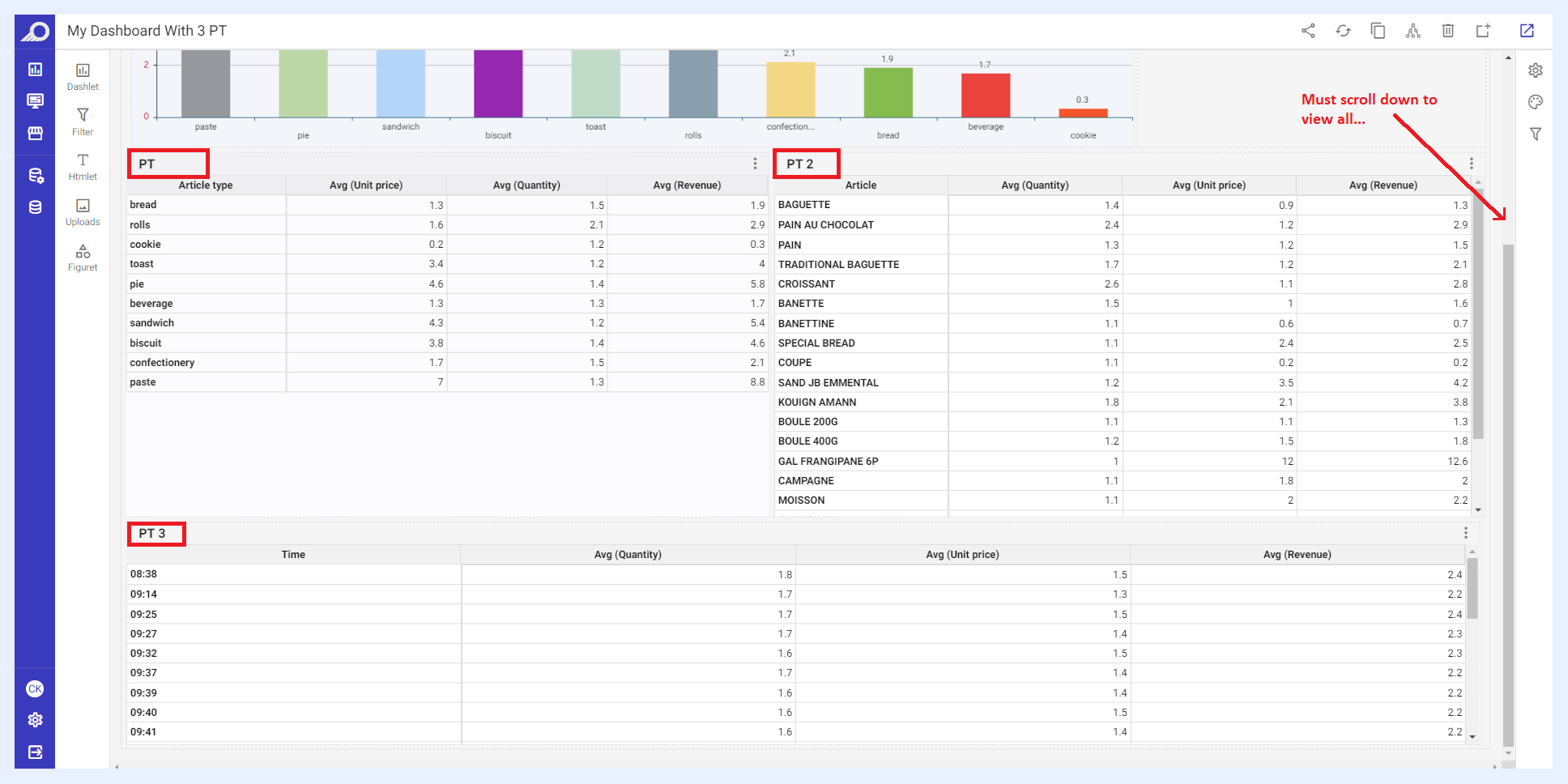Click the main dashboard vertical scrollbar

point(1508,494)
